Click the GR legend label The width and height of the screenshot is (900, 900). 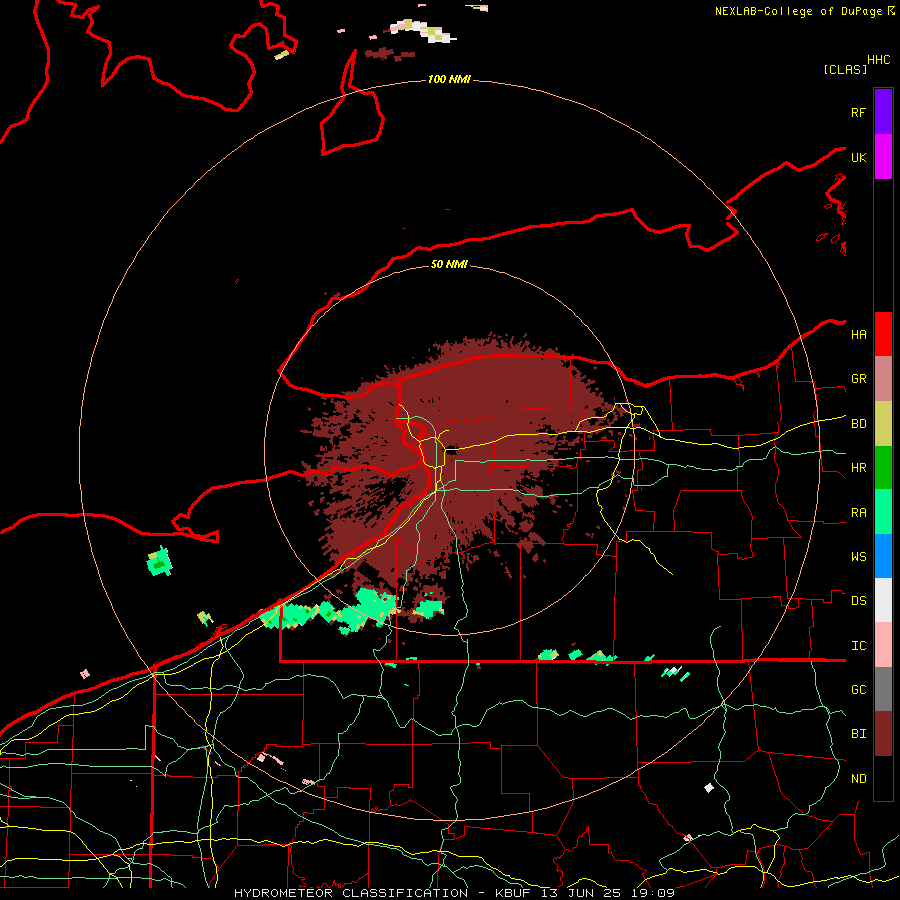[859, 379]
